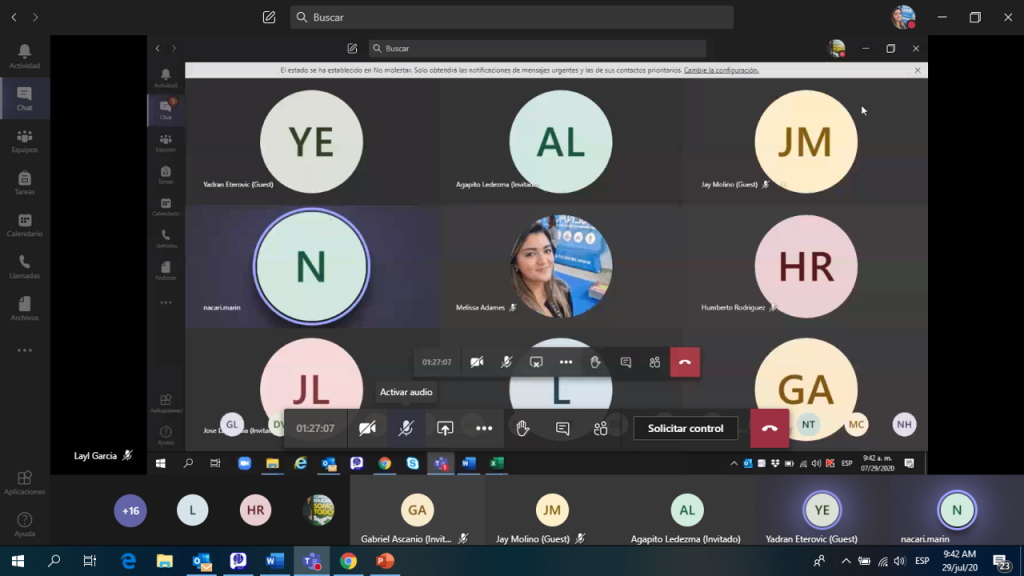
Task: Select Melissa Adames' video tile
Action: coord(561,266)
